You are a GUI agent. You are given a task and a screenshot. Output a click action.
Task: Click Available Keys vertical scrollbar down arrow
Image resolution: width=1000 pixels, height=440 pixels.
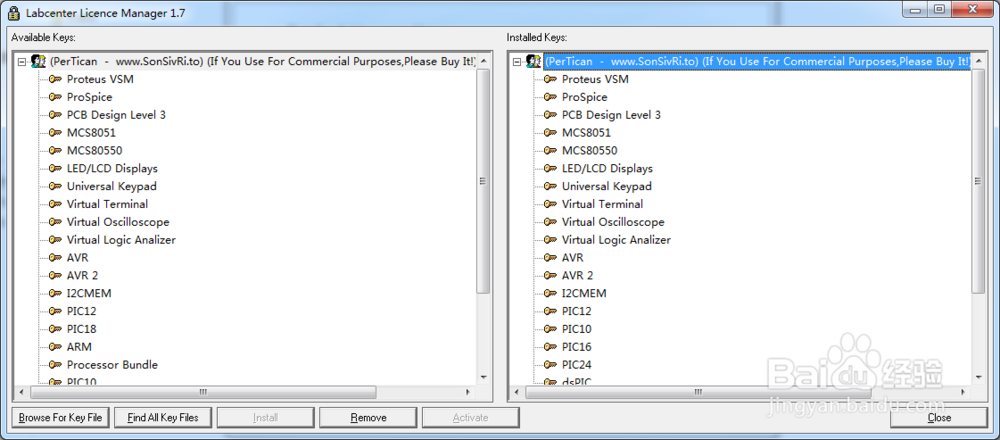coord(483,378)
